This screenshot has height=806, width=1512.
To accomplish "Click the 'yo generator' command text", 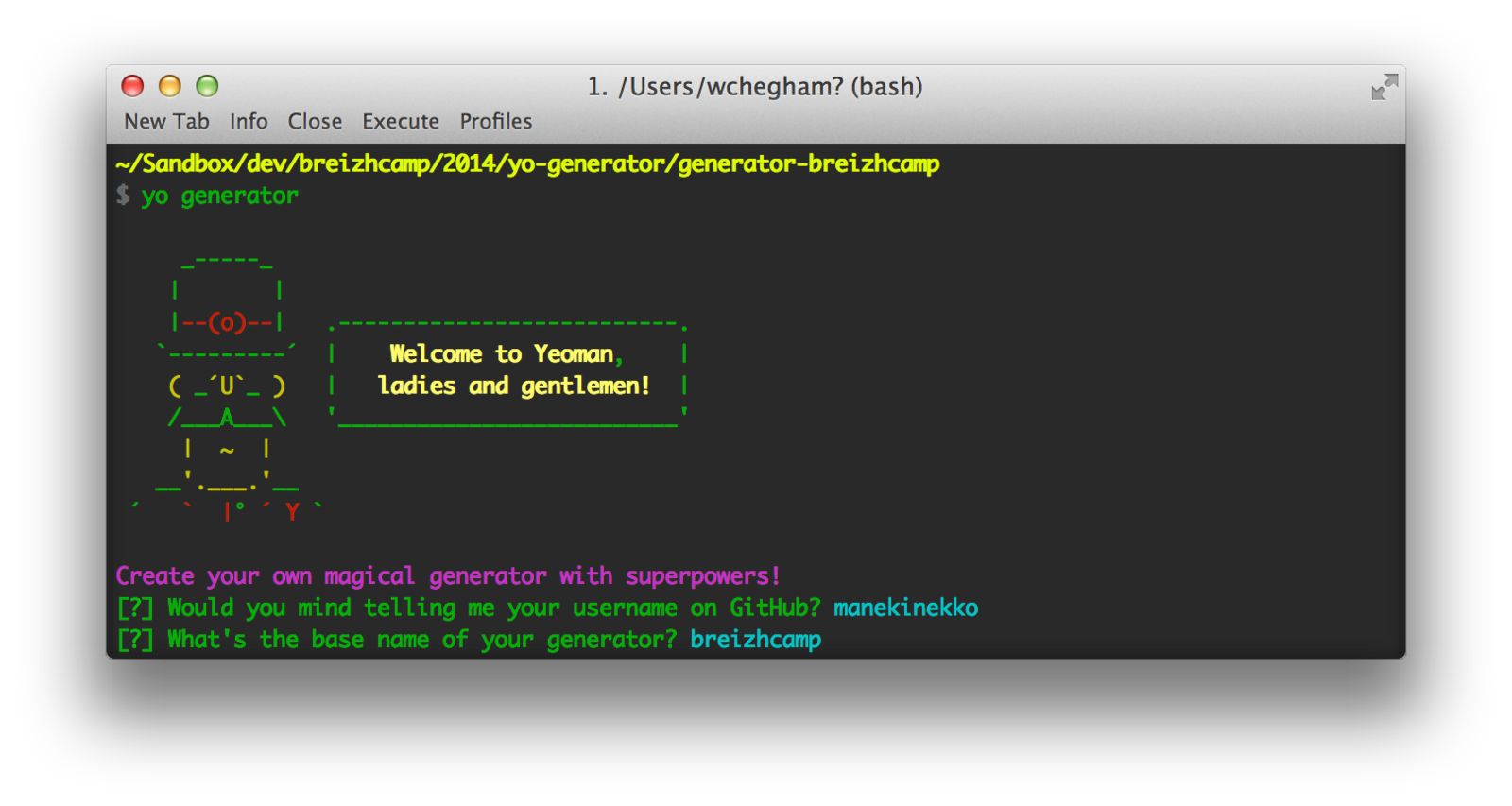I will pyautogui.click(x=220, y=196).
